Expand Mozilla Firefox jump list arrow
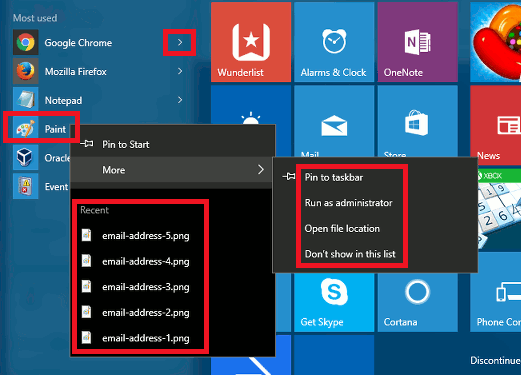This screenshot has height=375, width=521. 180,71
